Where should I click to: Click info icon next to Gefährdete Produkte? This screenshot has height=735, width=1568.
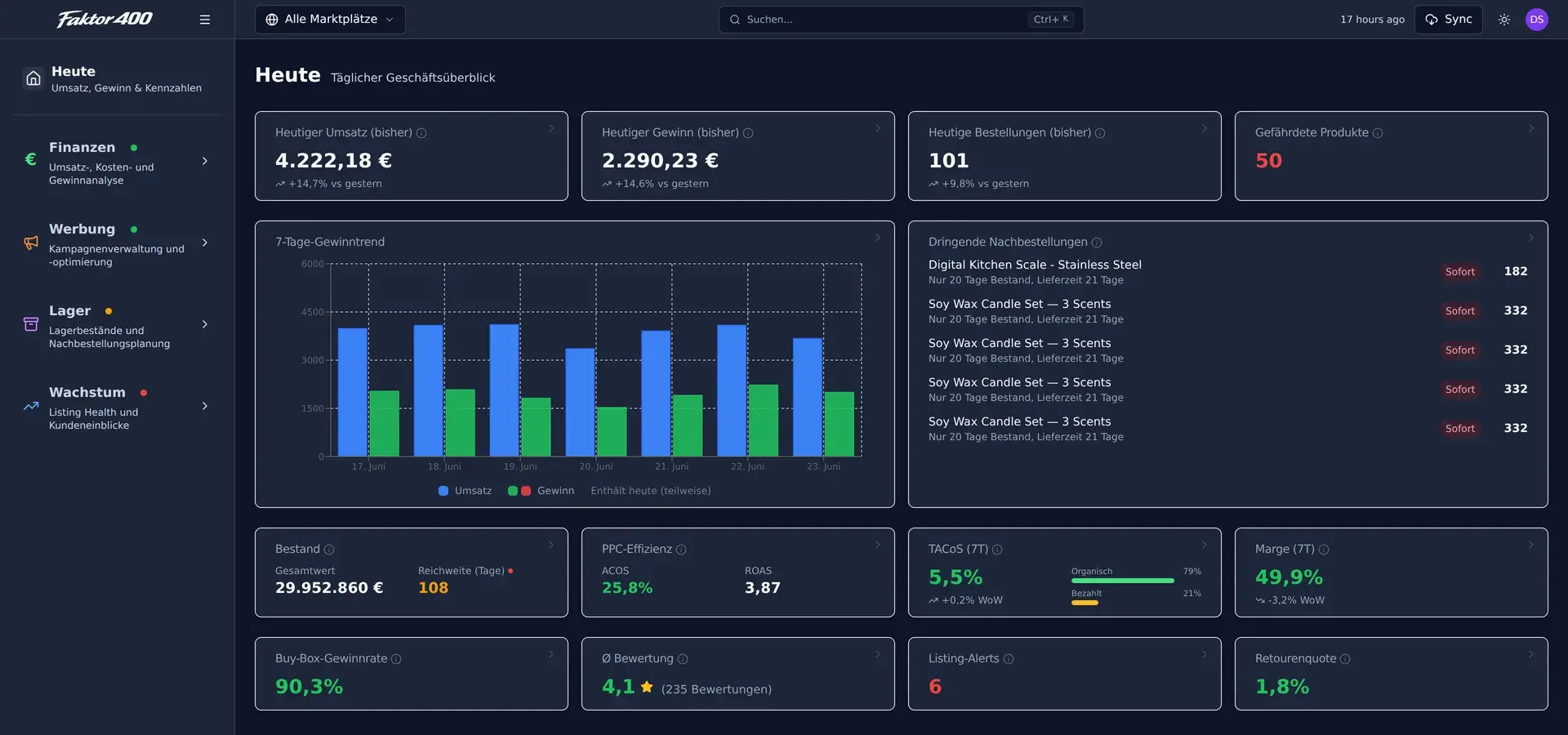[x=1378, y=133]
